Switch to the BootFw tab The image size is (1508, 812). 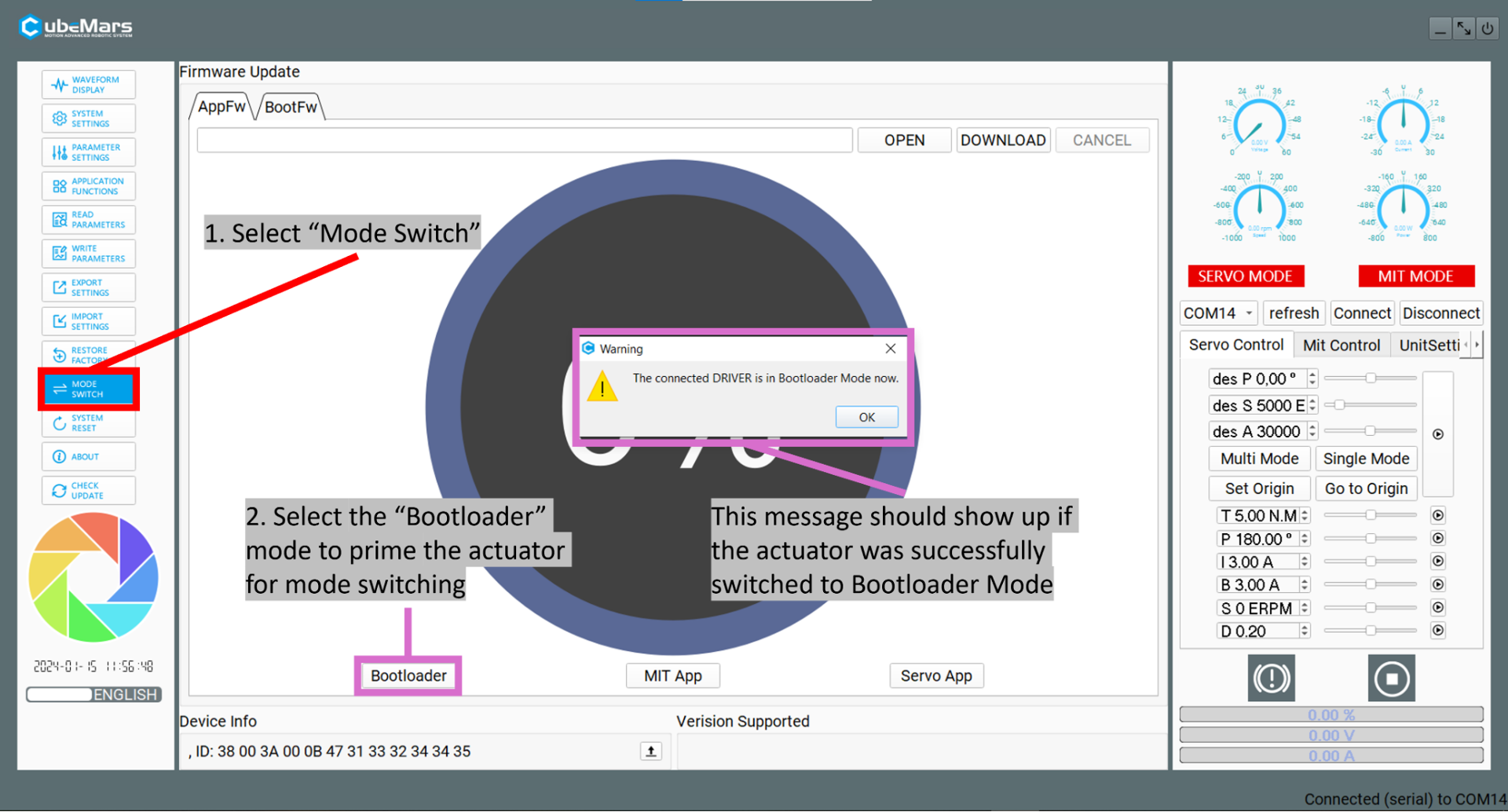point(291,107)
